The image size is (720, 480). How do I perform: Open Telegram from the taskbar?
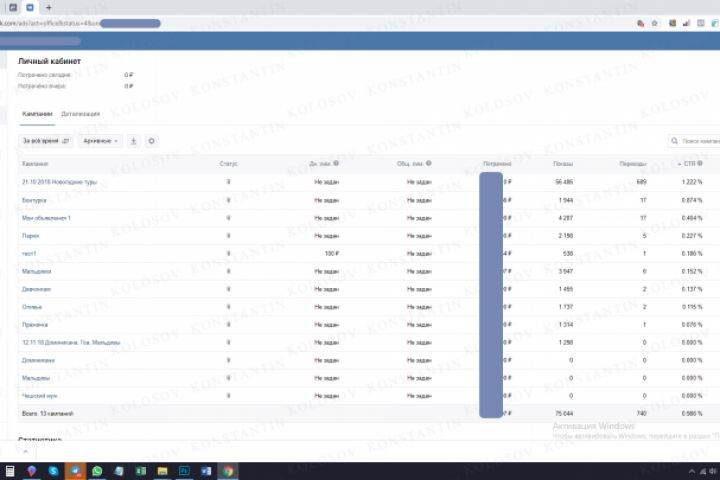pos(75,471)
